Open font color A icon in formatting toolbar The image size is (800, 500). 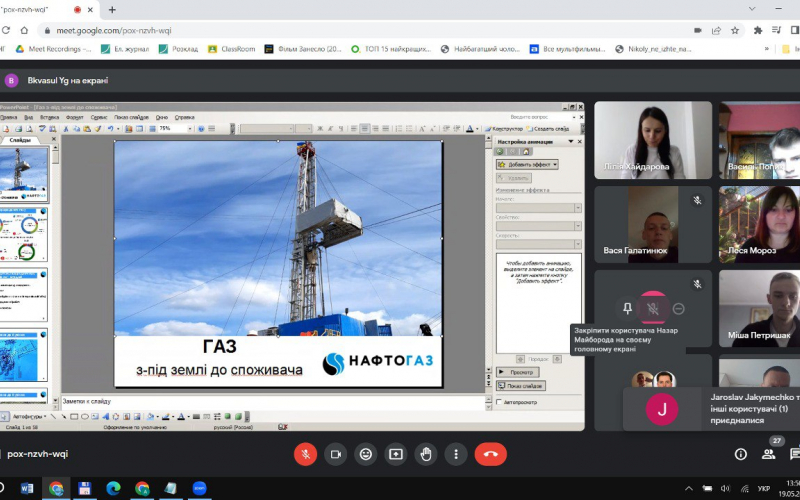[x=469, y=129]
